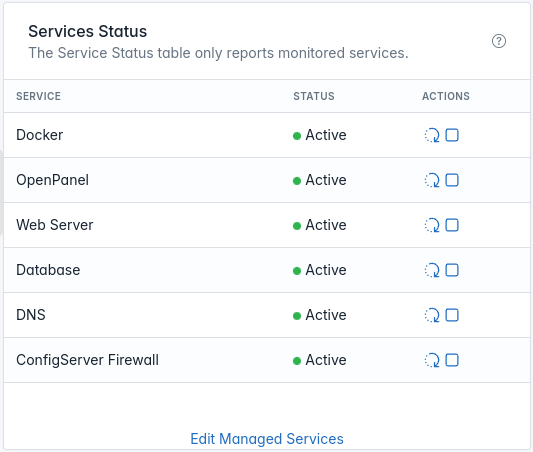
Task: Open the Services Status help icon
Action: [499, 41]
